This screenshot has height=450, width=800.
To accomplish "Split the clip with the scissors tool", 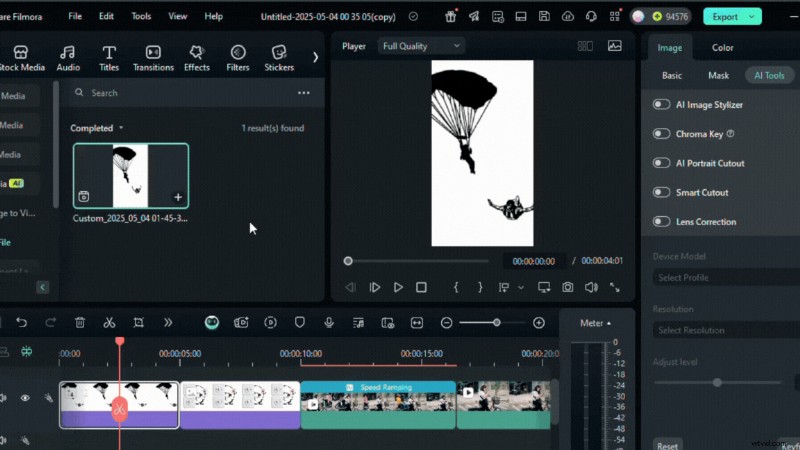I will point(109,322).
